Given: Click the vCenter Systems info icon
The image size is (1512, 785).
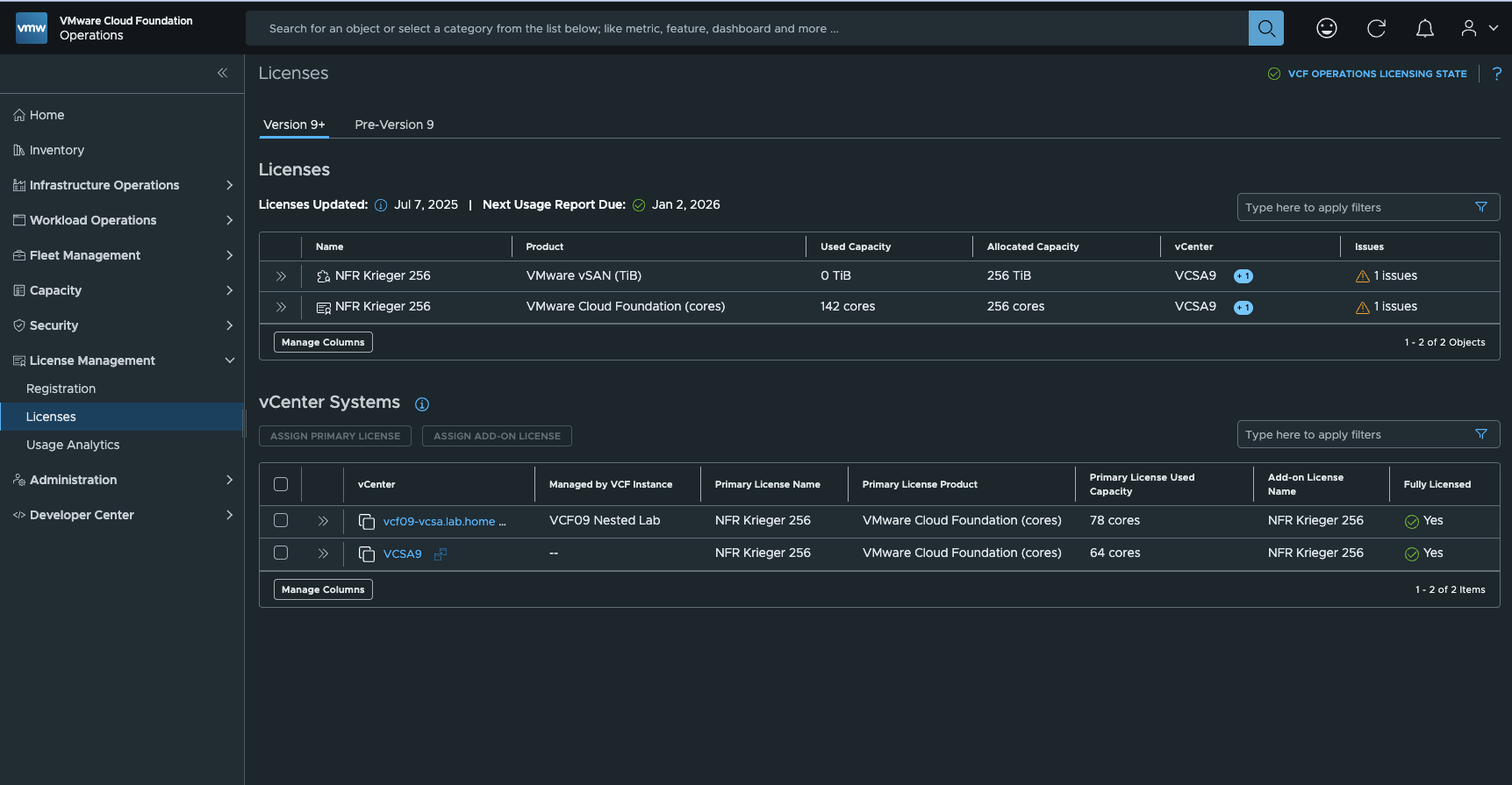Looking at the screenshot, I should pyautogui.click(x=422, y=404).
